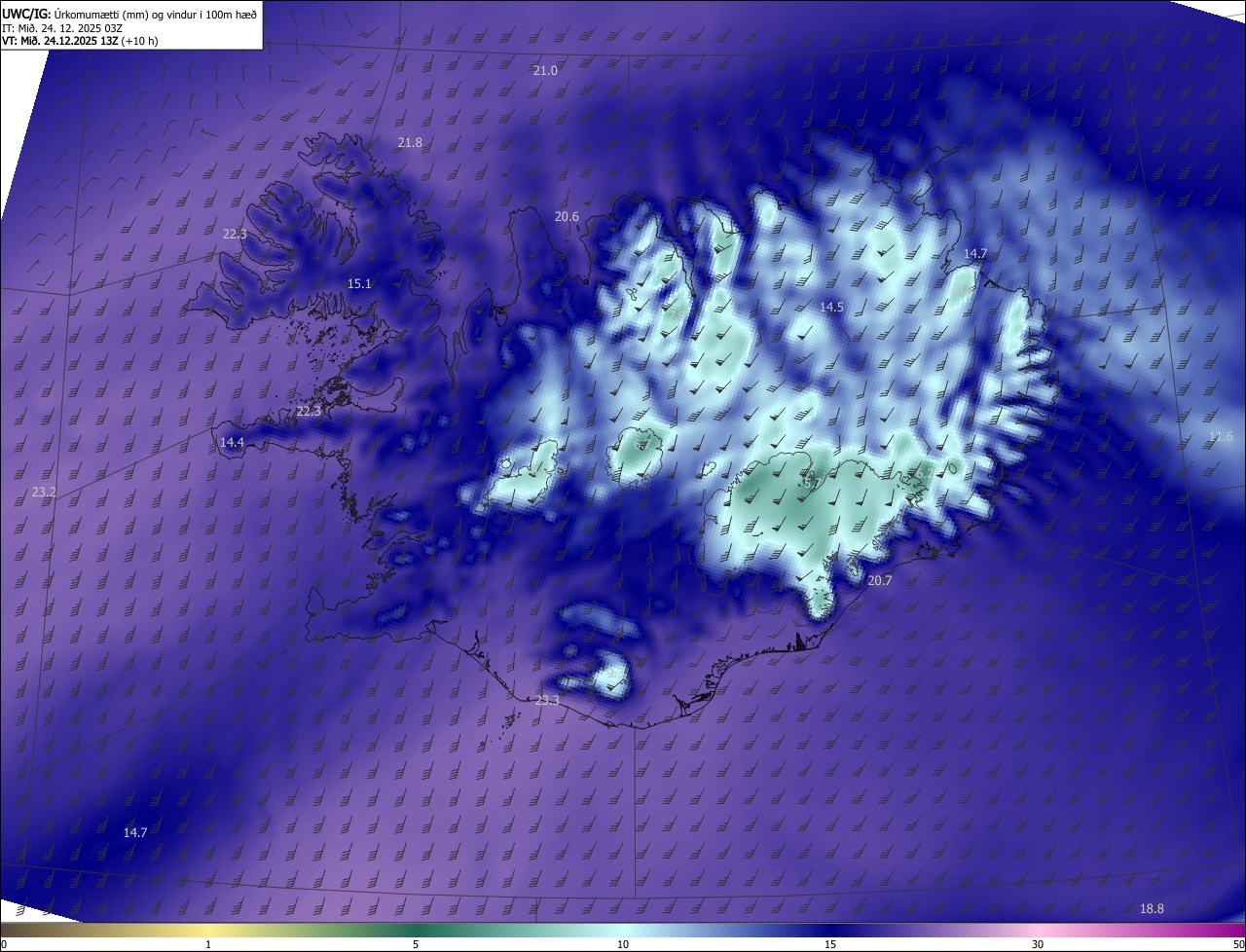
Task: Click the title 'Úrkomumætti (mm) og vindur í 100m hæð'
Action: point(156,14)
